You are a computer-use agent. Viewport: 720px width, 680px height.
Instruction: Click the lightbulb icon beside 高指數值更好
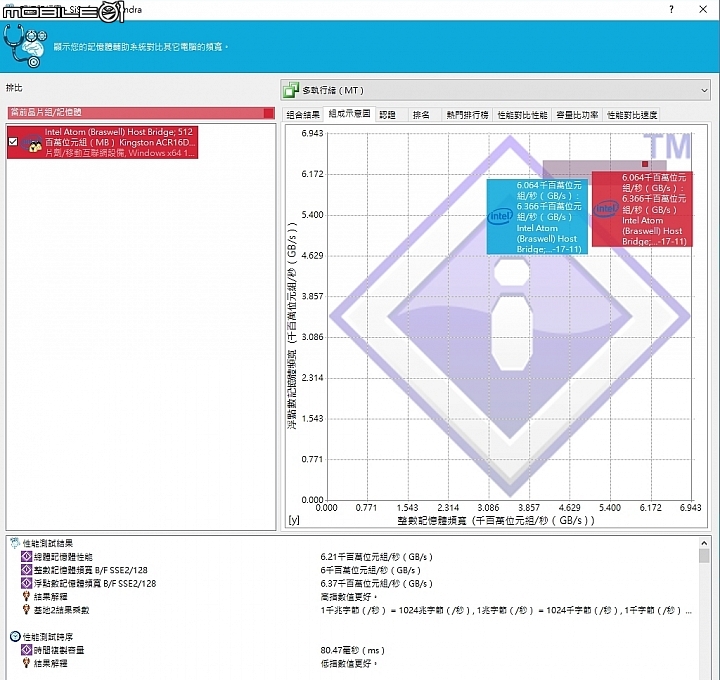pyautogui.click(x=26, y=596)
